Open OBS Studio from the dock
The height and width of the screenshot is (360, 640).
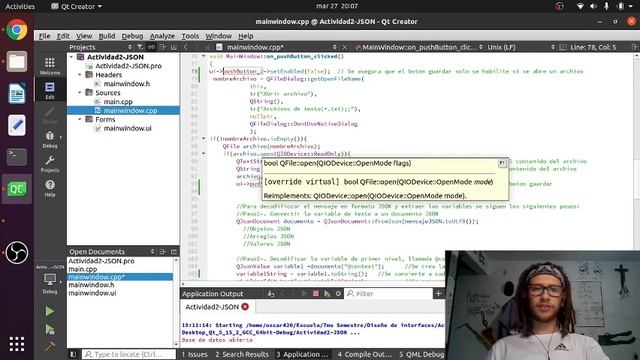point(17,252)
